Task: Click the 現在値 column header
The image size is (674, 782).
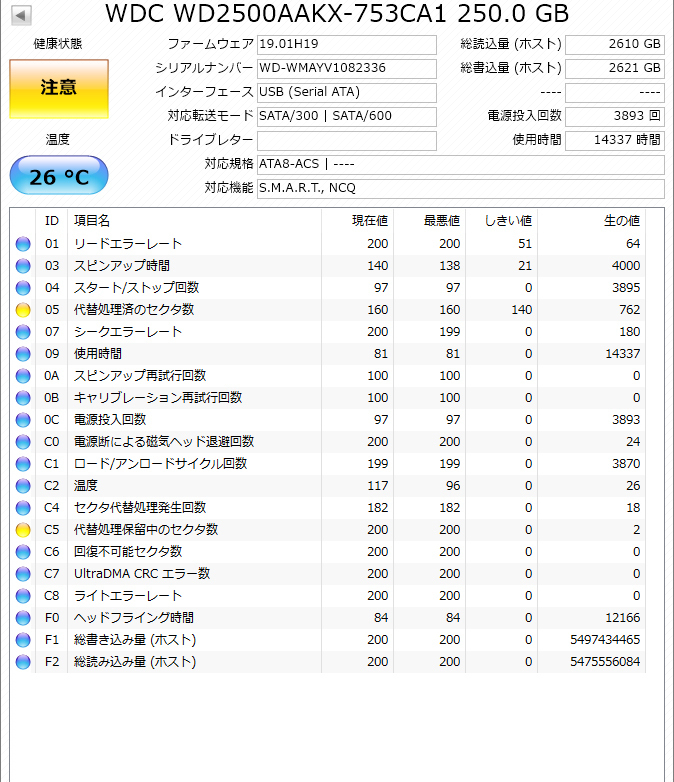Action: click(358, 220)
